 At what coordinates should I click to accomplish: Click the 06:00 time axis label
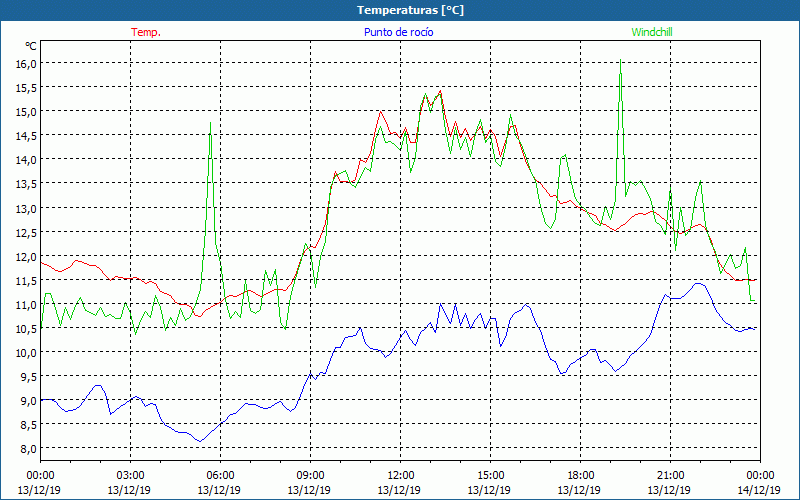tap(220, 476)
